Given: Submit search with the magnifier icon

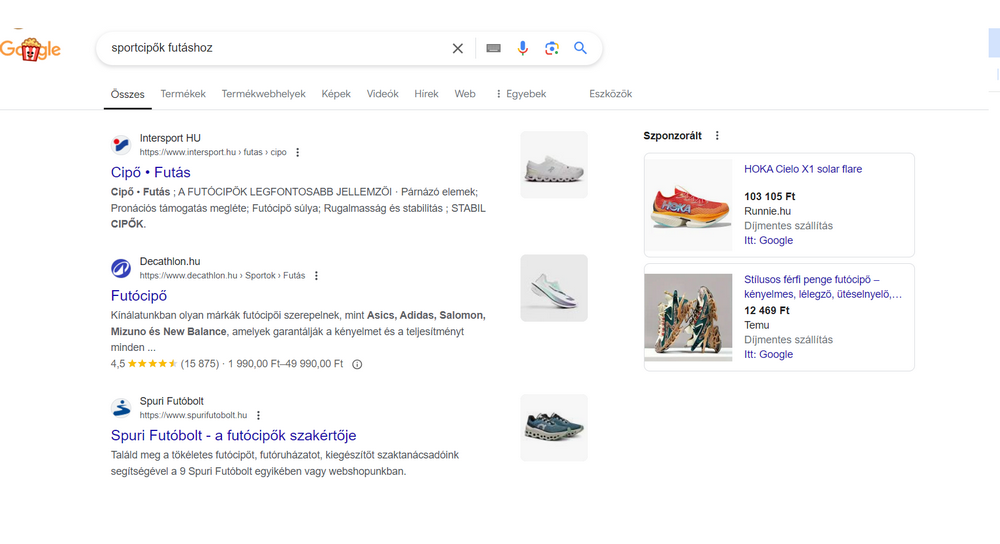Looking at the screenshot, I should (580, 48).
